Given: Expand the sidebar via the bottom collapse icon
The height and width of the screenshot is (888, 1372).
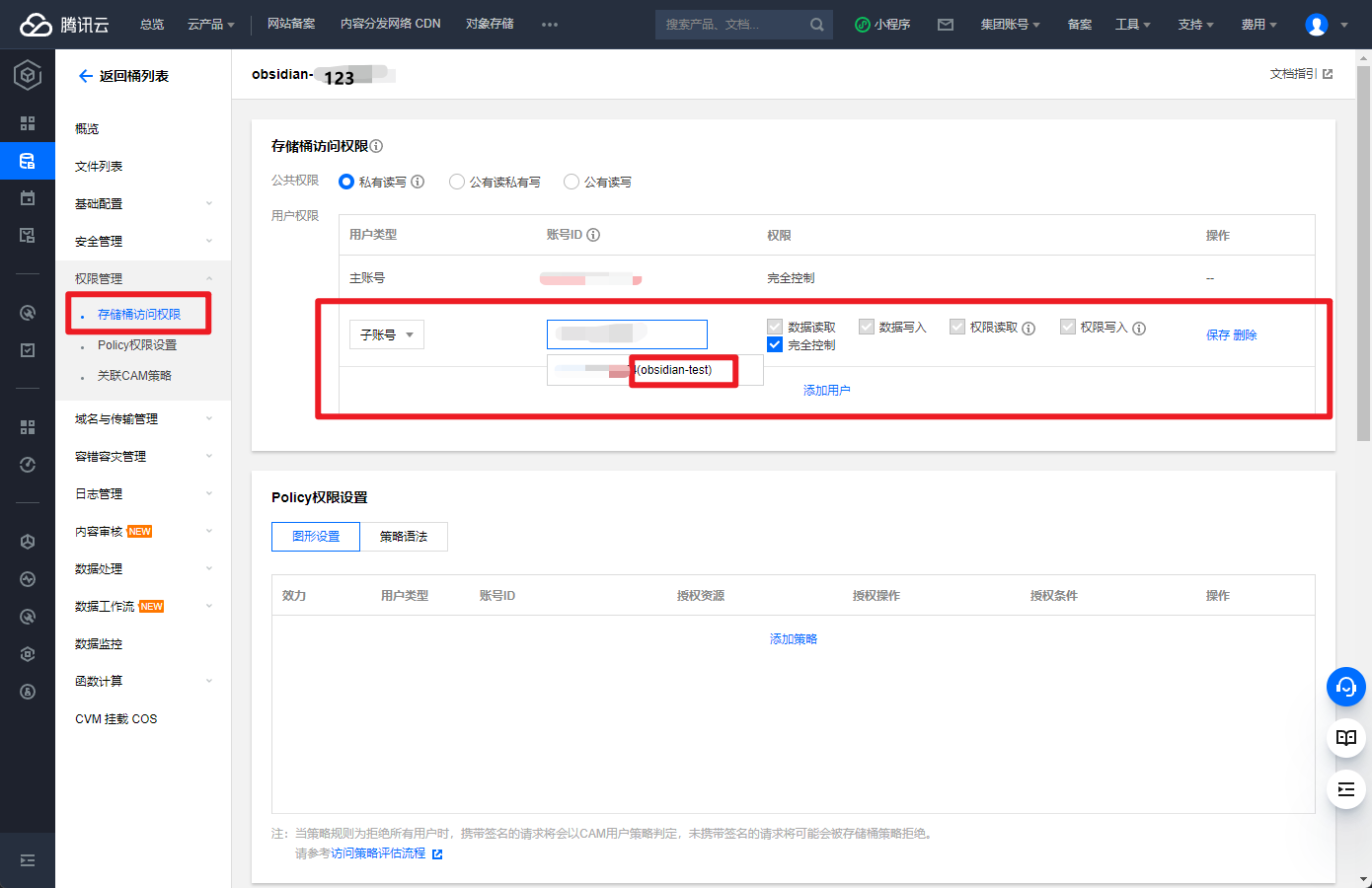Looking at the screenshot, I should pyautogui.click(x=28, y=860).
